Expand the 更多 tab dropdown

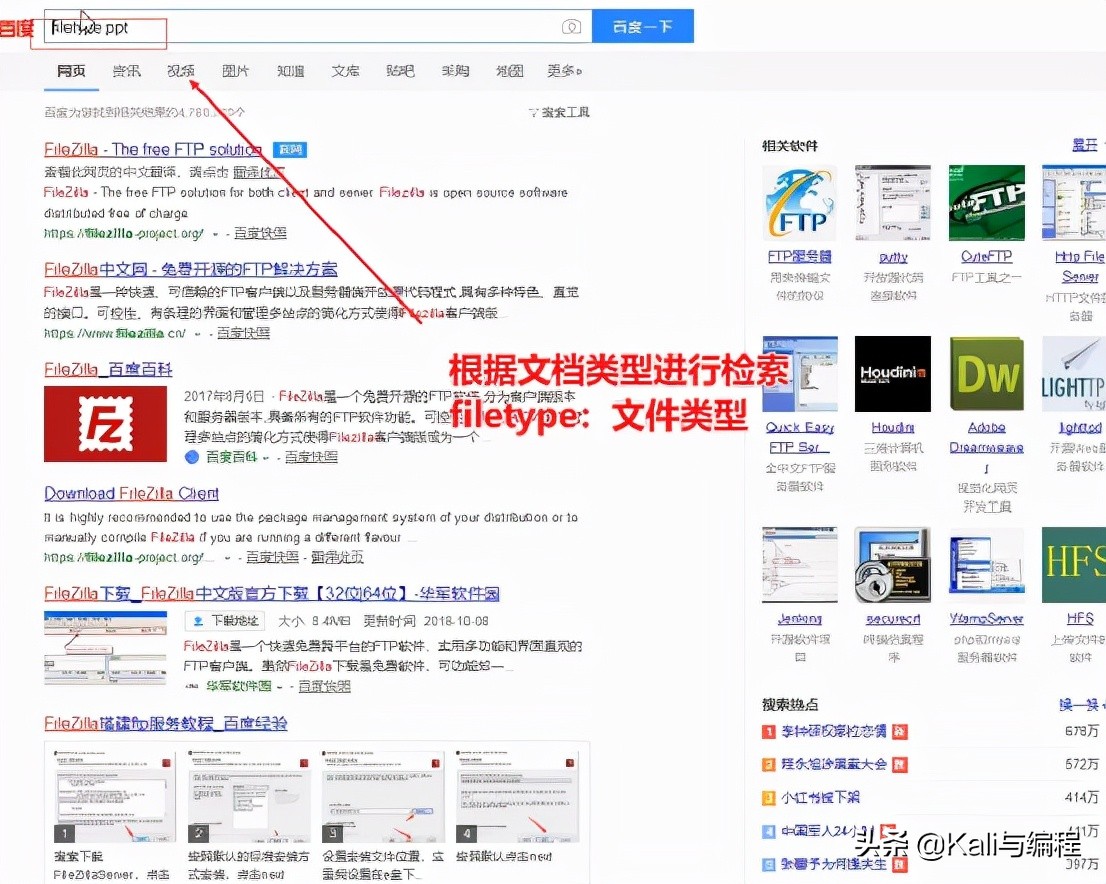coord(564,71)
